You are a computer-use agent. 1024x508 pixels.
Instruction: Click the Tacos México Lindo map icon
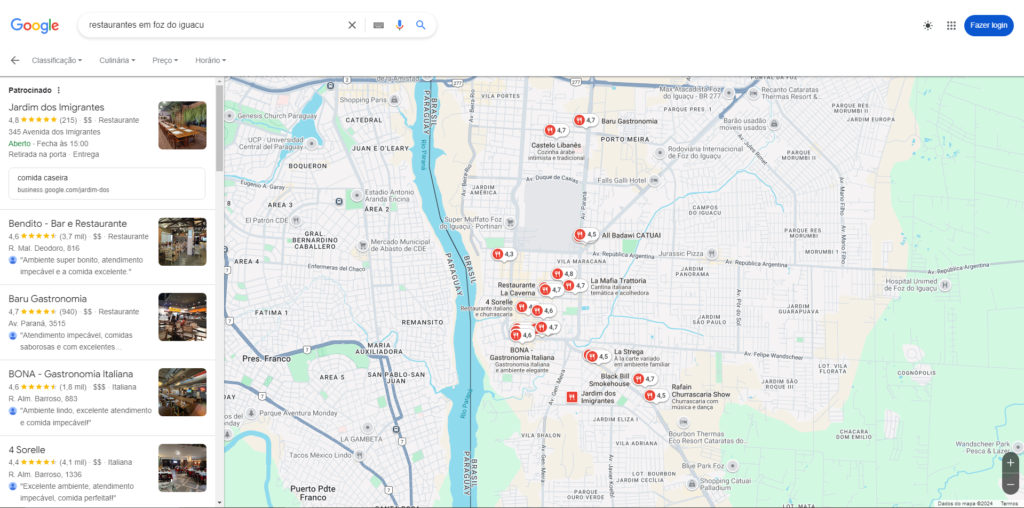point(359,455)
